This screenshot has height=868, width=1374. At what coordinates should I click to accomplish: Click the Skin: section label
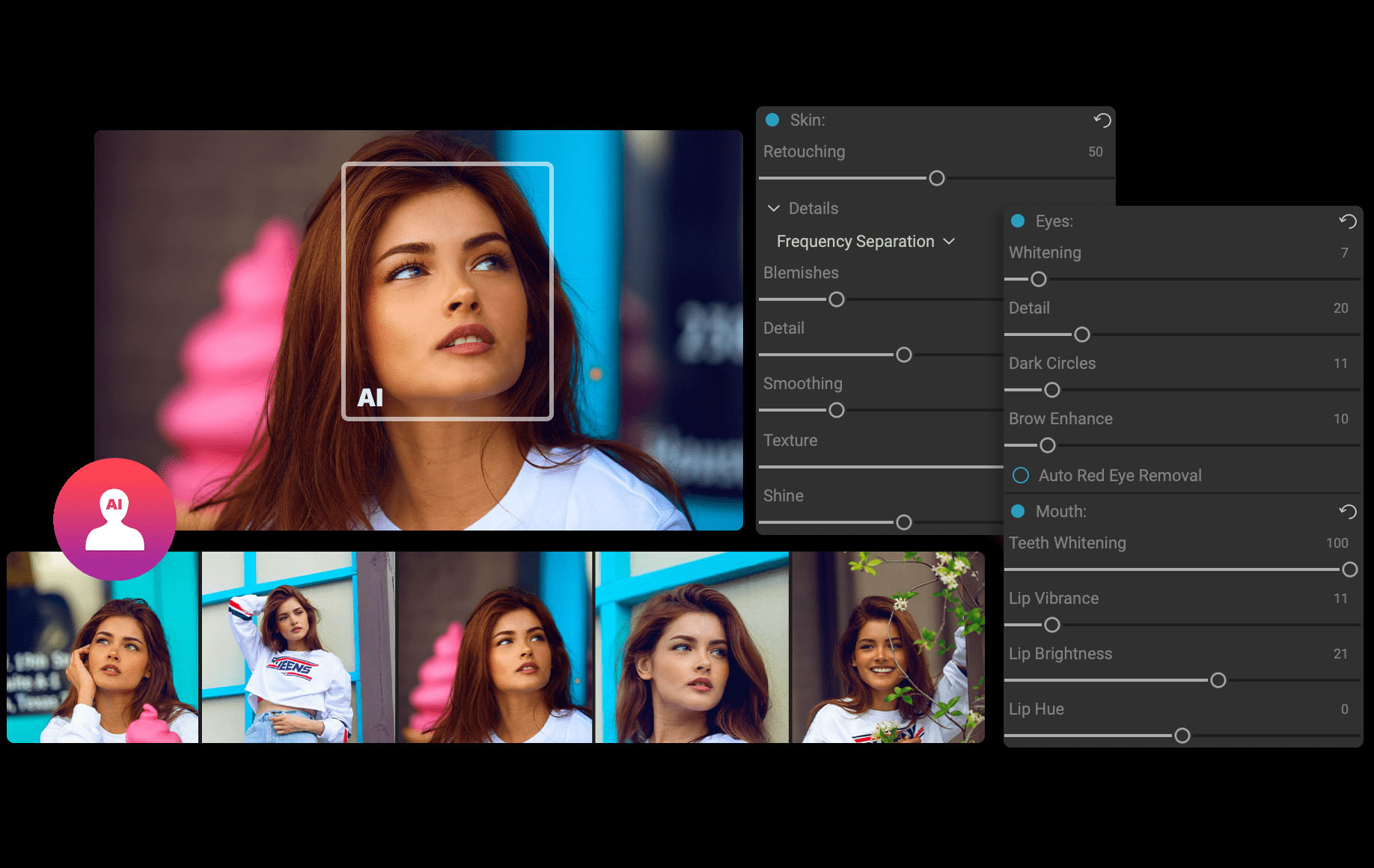(x=807, y=120)
